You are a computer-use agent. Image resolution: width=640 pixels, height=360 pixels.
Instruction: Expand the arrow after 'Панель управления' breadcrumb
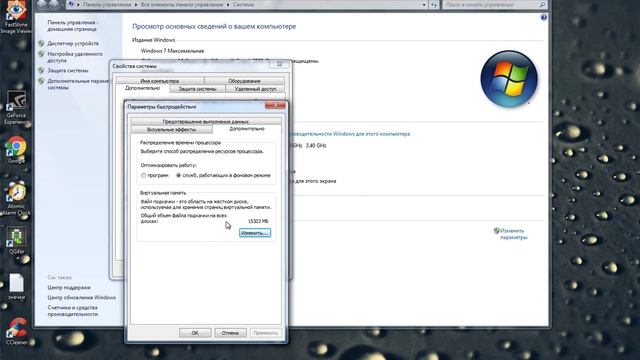click(x=135, y=5)
